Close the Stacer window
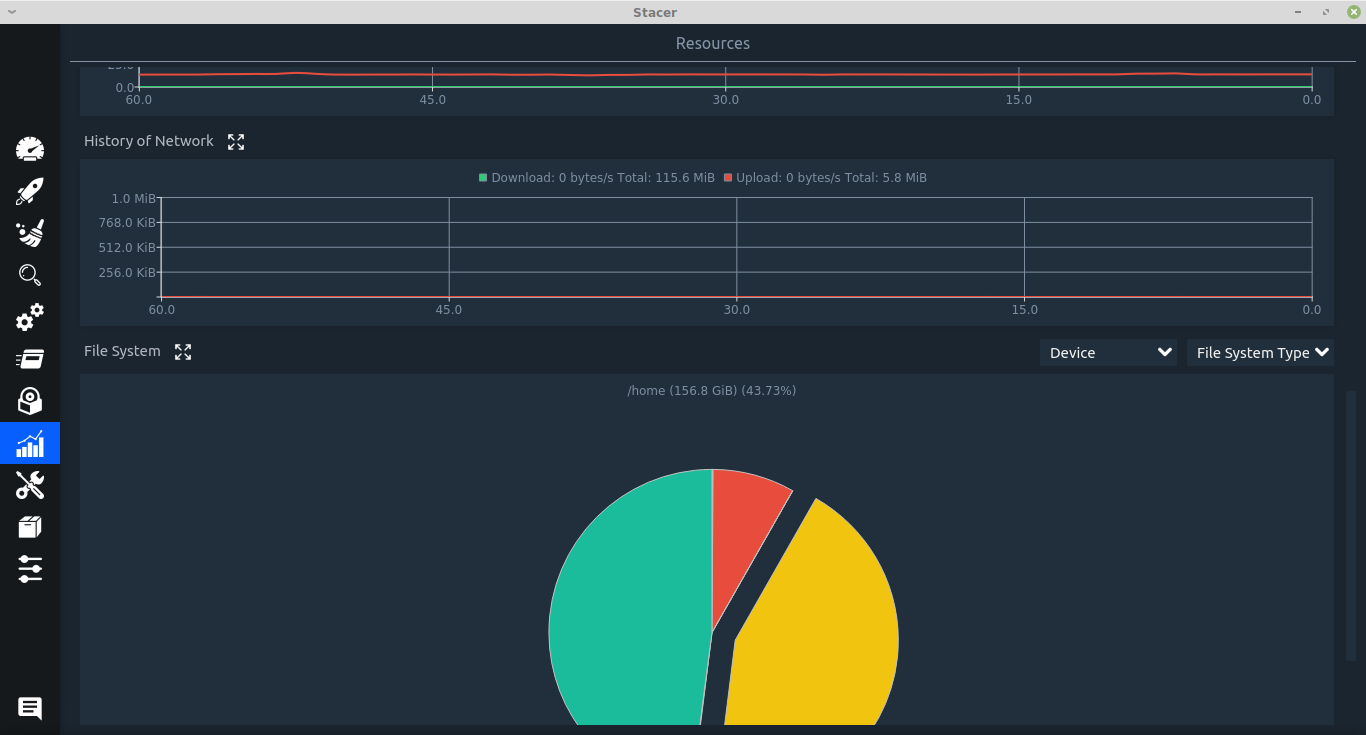The width and height of the screenshot is (1366, 735). (x=1353, y=12)
